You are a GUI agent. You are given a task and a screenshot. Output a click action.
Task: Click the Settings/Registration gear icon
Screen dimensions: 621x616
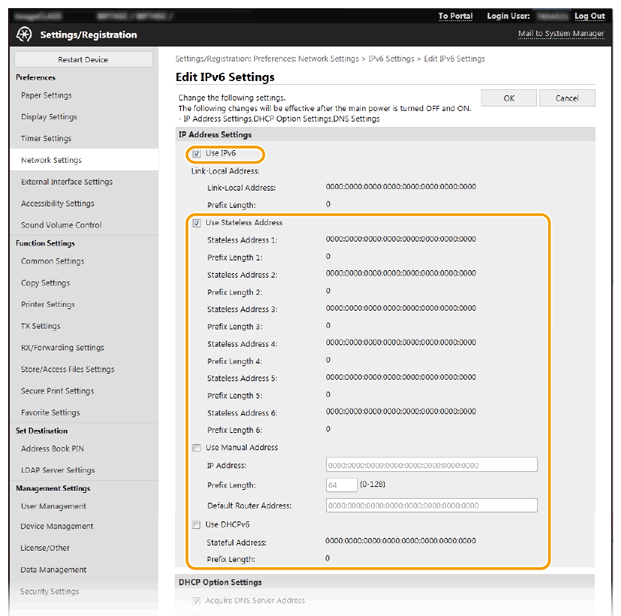(x=25, y=35)
